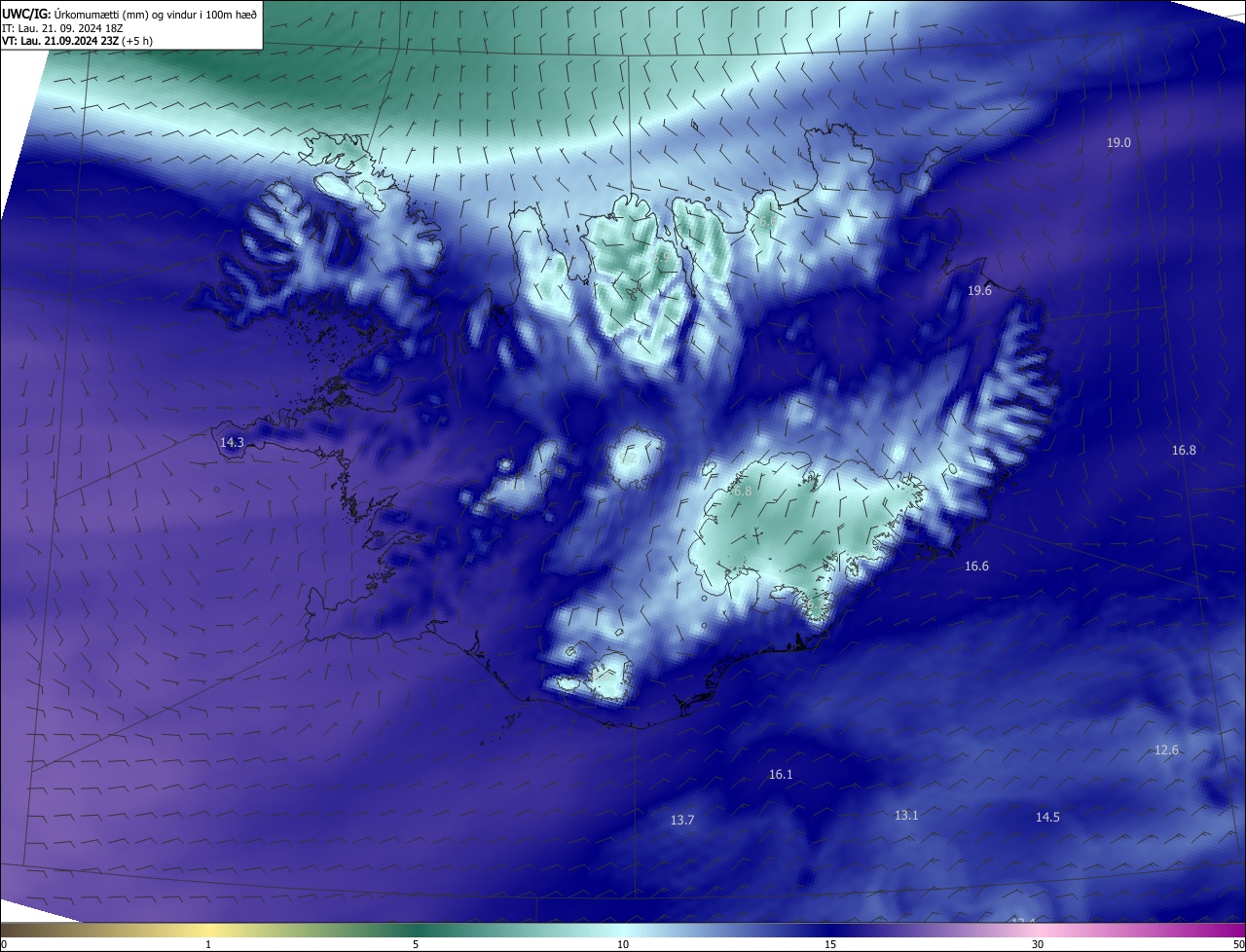Click the 13.1 value label on map

click(906, 816)
